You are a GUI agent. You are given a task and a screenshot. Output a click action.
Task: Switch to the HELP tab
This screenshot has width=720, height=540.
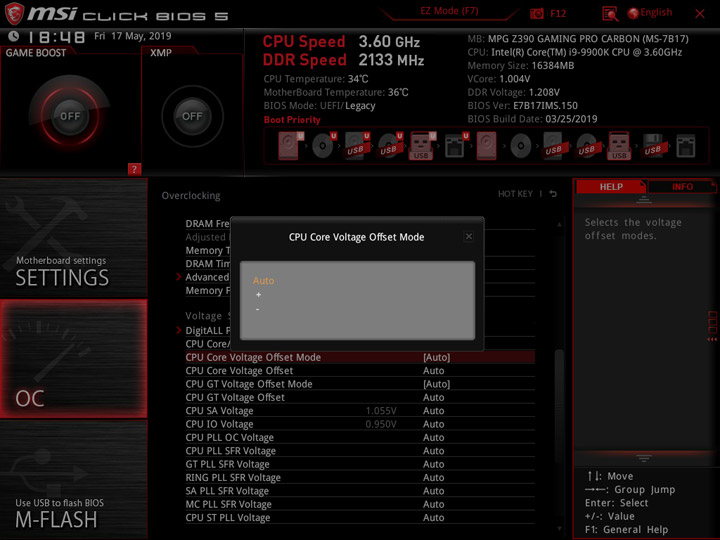point(611,187)
